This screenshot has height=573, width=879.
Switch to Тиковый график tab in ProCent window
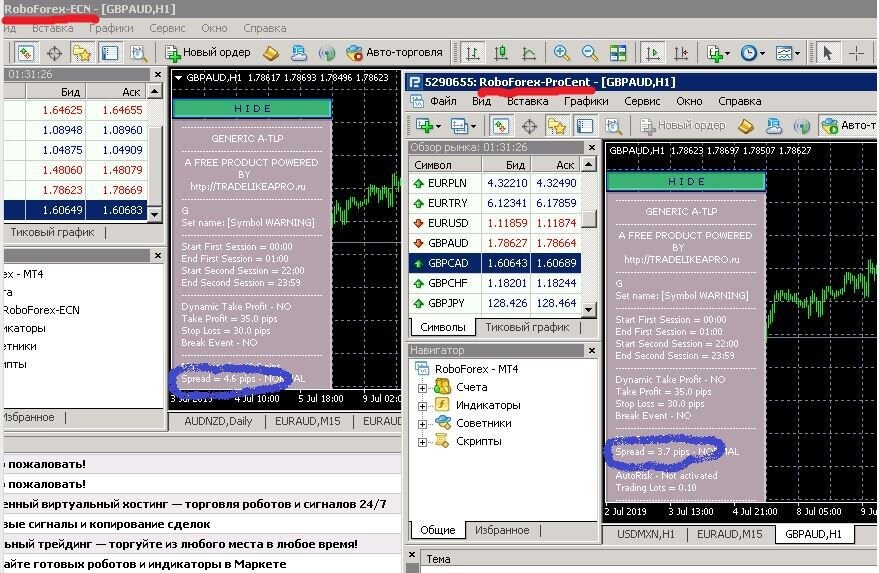point(527,327)
